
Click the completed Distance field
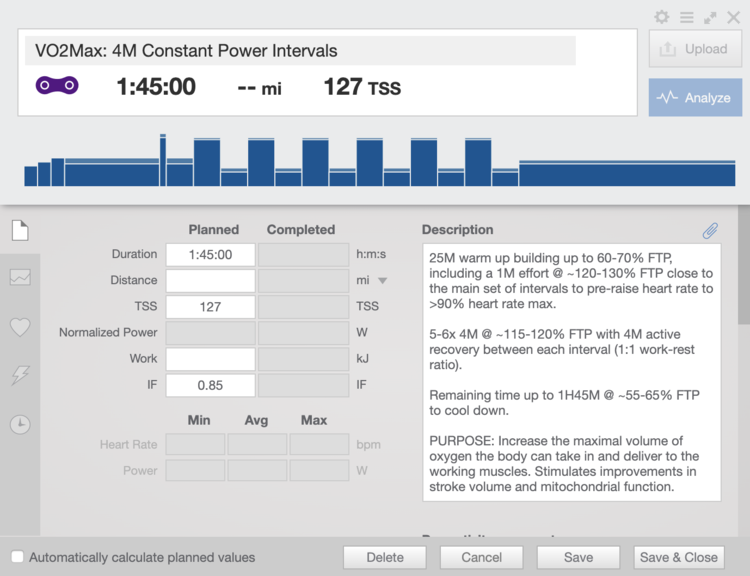[303, 281]
